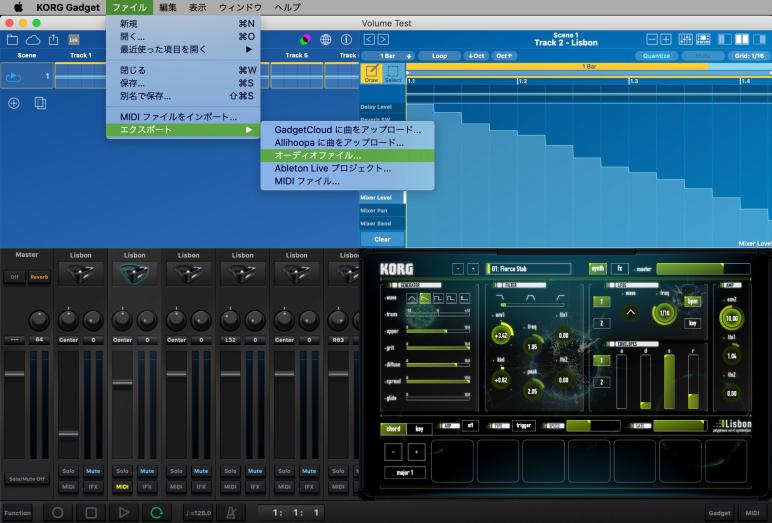Click the share export icon

point(53,40)
